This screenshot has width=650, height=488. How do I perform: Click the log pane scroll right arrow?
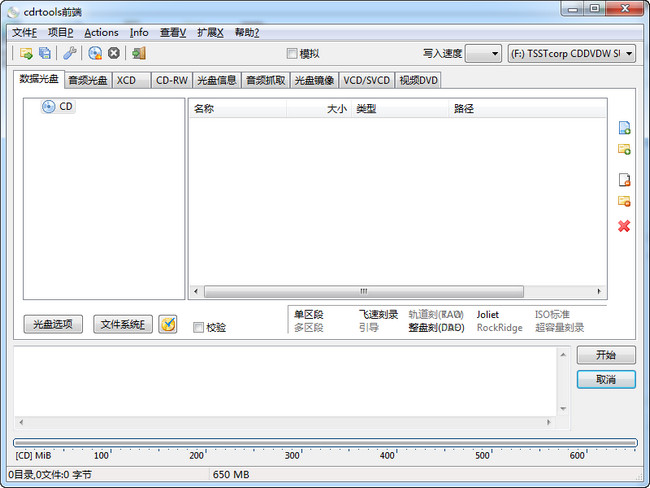(549, 422)
